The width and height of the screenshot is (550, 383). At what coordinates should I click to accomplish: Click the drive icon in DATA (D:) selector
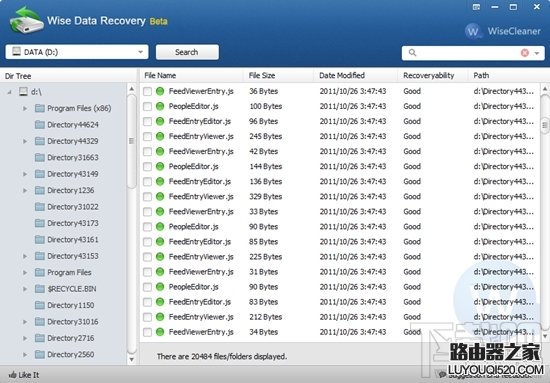[16, 52]
